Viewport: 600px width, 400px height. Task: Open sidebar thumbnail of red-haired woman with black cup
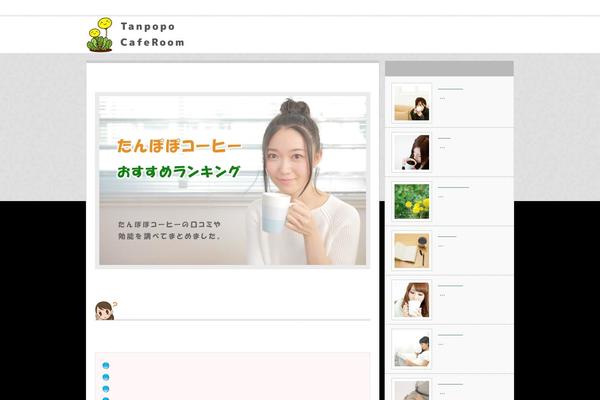tap(412, 152)
